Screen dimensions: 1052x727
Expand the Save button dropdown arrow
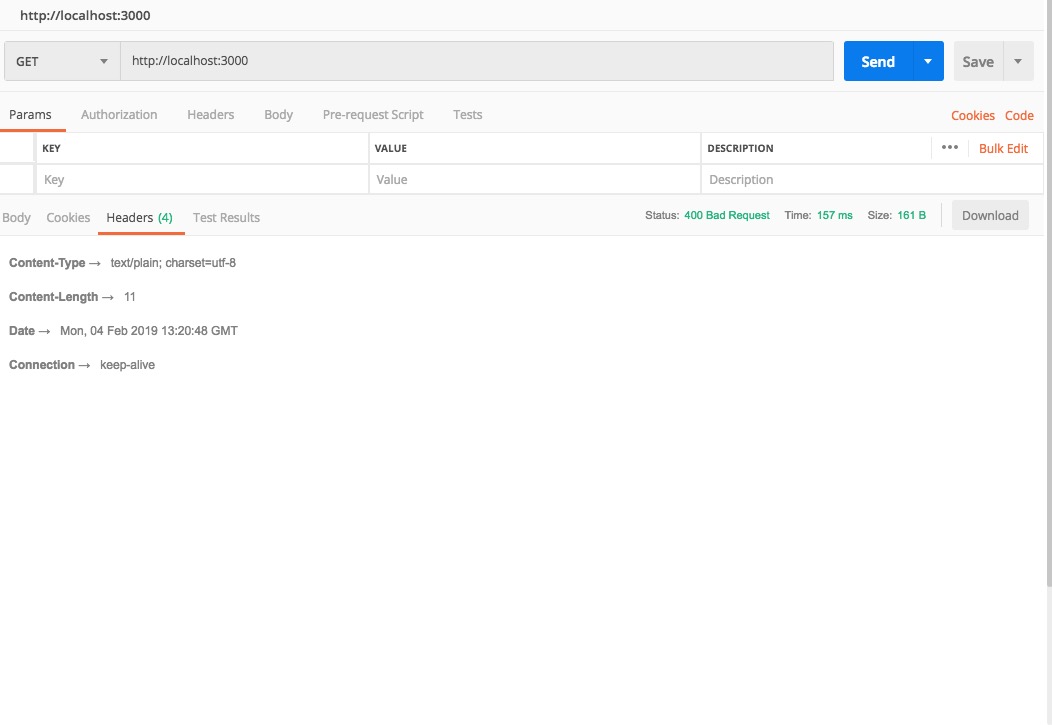(x=1018, y=61)
